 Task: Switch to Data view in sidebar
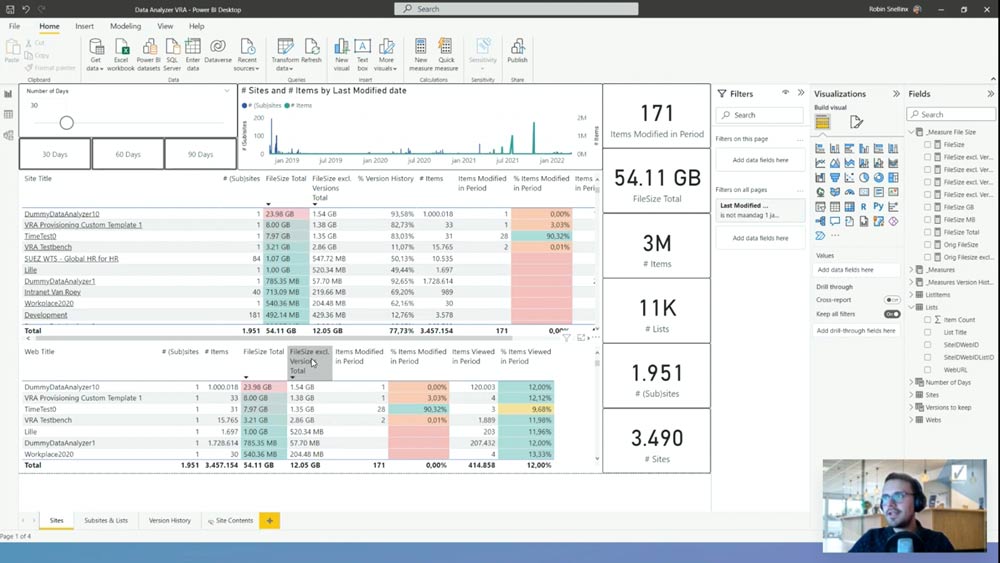click(8, 114)
